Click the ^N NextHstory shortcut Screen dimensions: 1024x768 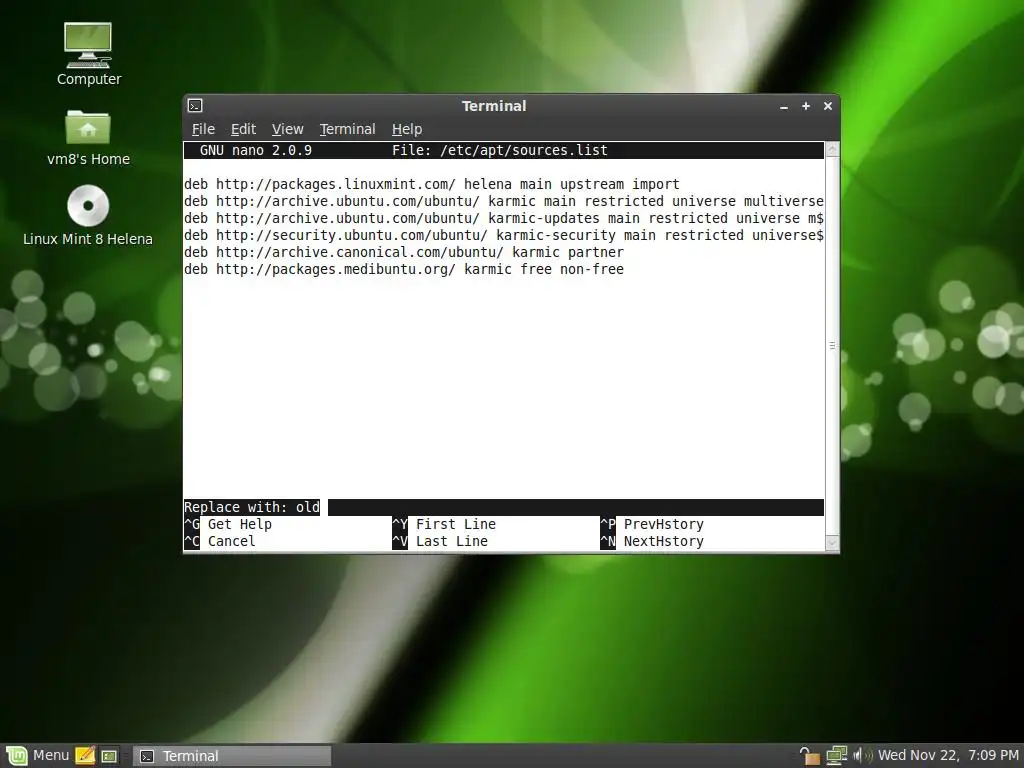tap(652, 541)
